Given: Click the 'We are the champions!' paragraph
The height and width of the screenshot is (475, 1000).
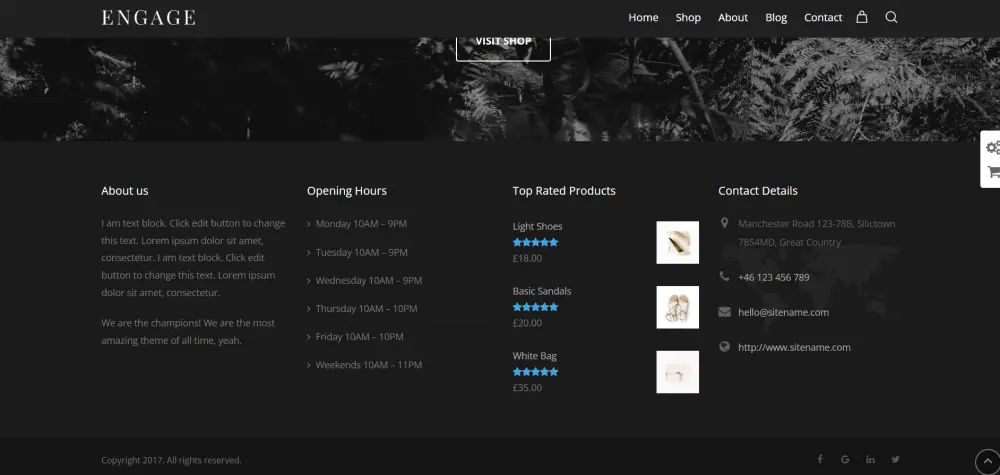Looking at the screenshot, I should click(x=188, y=332).
